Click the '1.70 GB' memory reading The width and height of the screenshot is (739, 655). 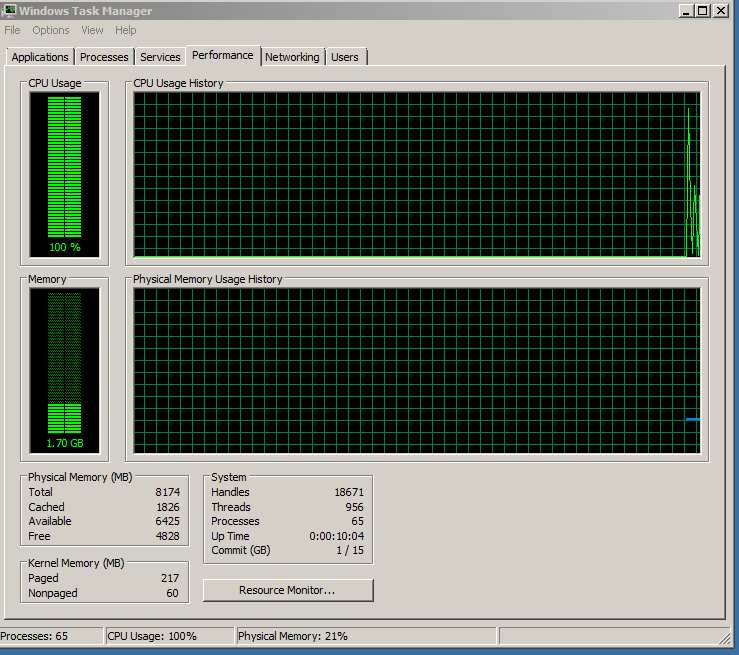point(65,443)
